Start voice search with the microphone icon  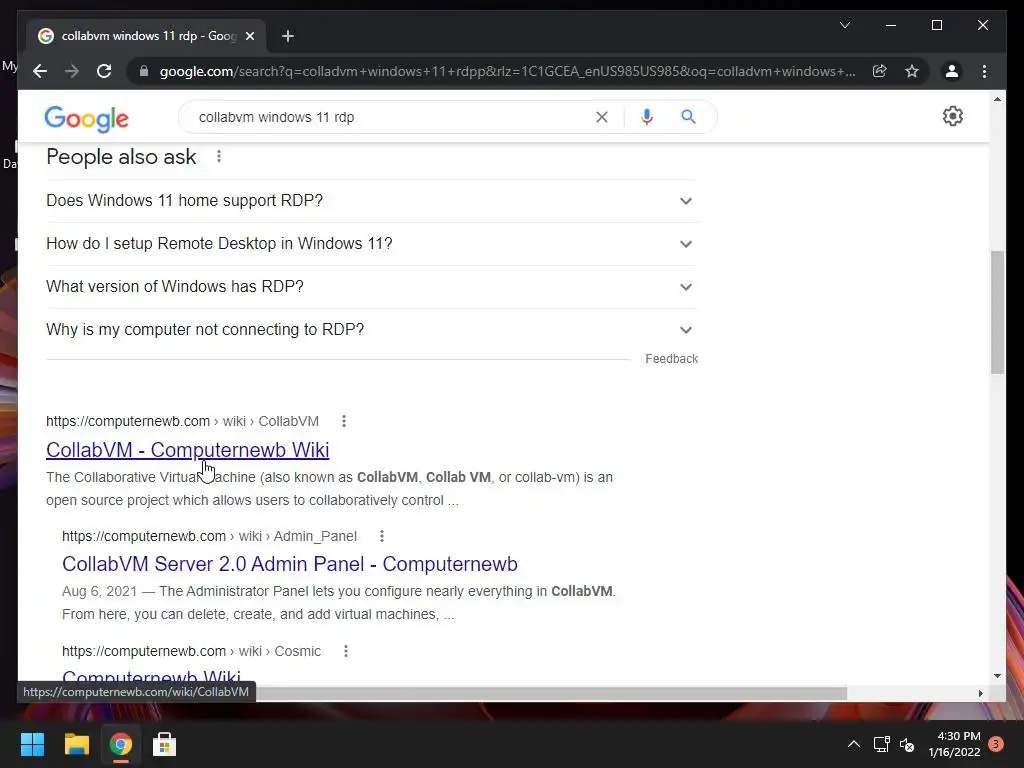[647, 117]
